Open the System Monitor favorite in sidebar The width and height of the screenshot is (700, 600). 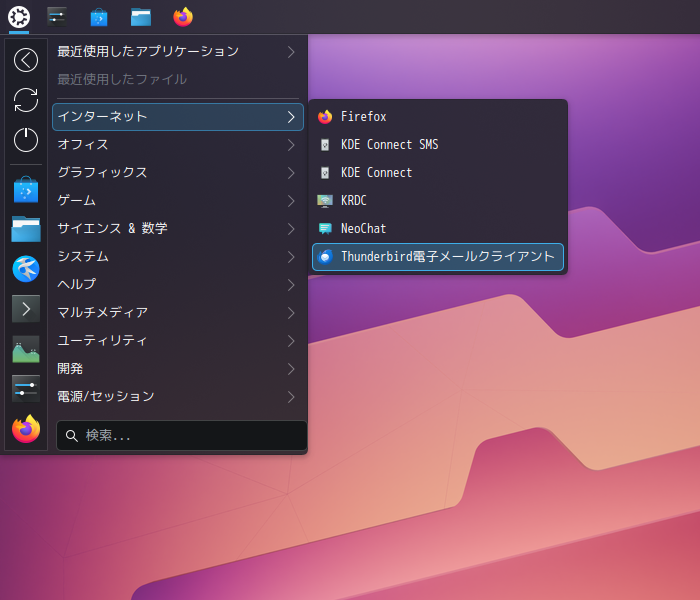[x=26, y=349]
